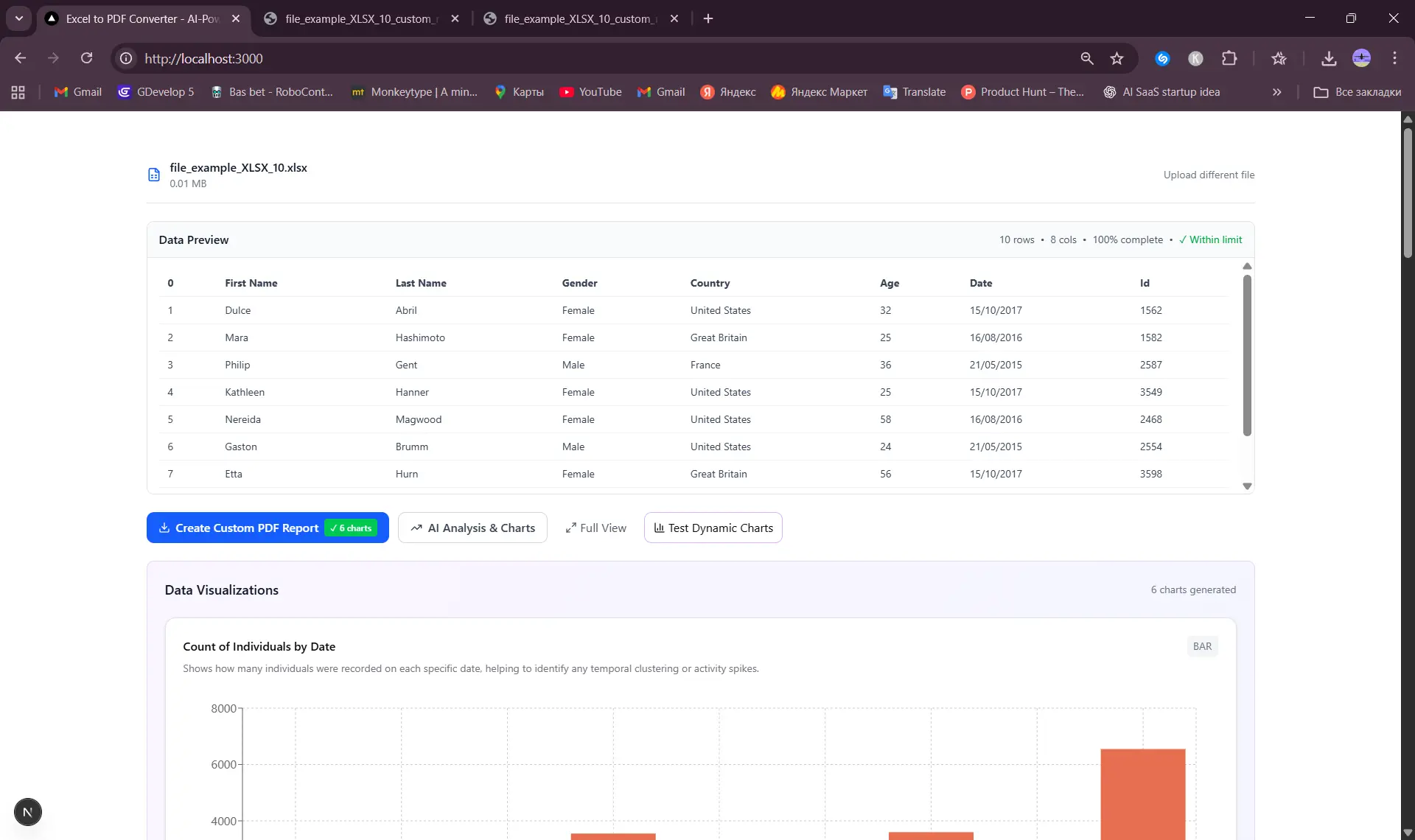Open the GDevelop 5 bookmark

(x=156, y=92)
